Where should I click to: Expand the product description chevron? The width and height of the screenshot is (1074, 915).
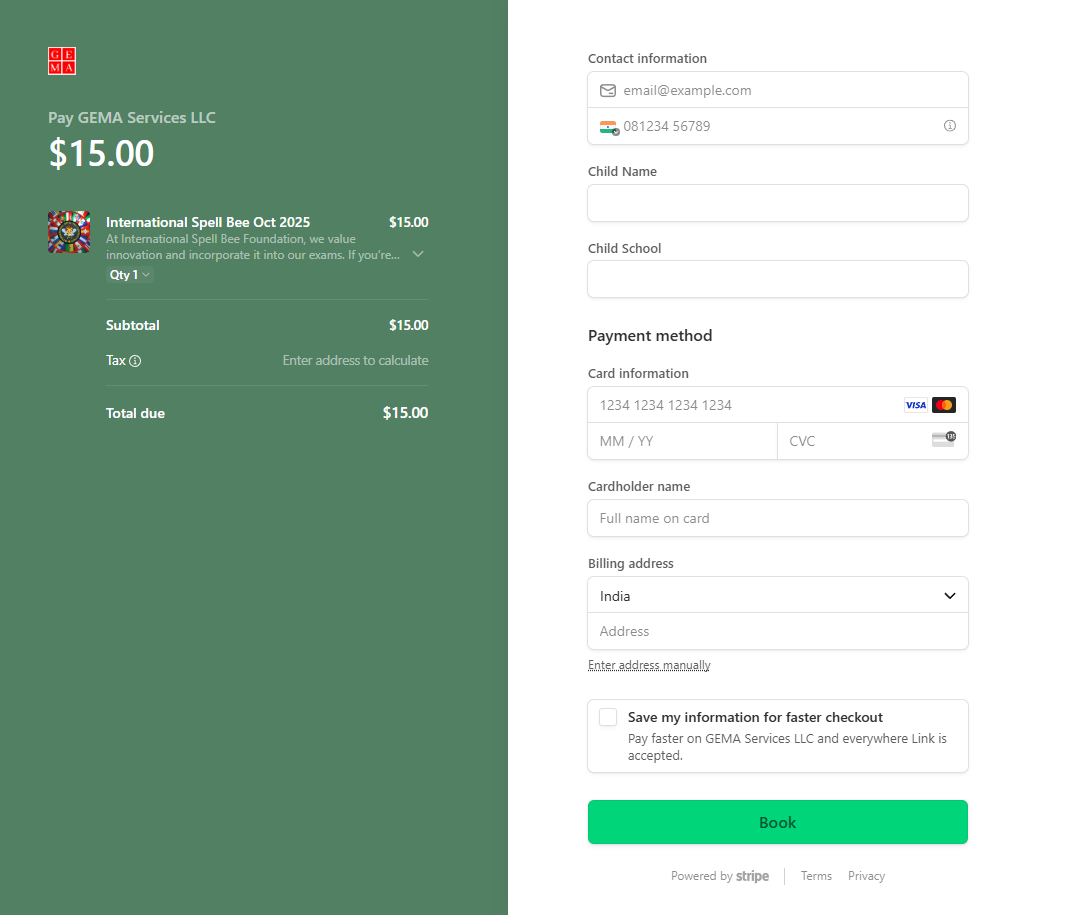click(x=418, y=254)
